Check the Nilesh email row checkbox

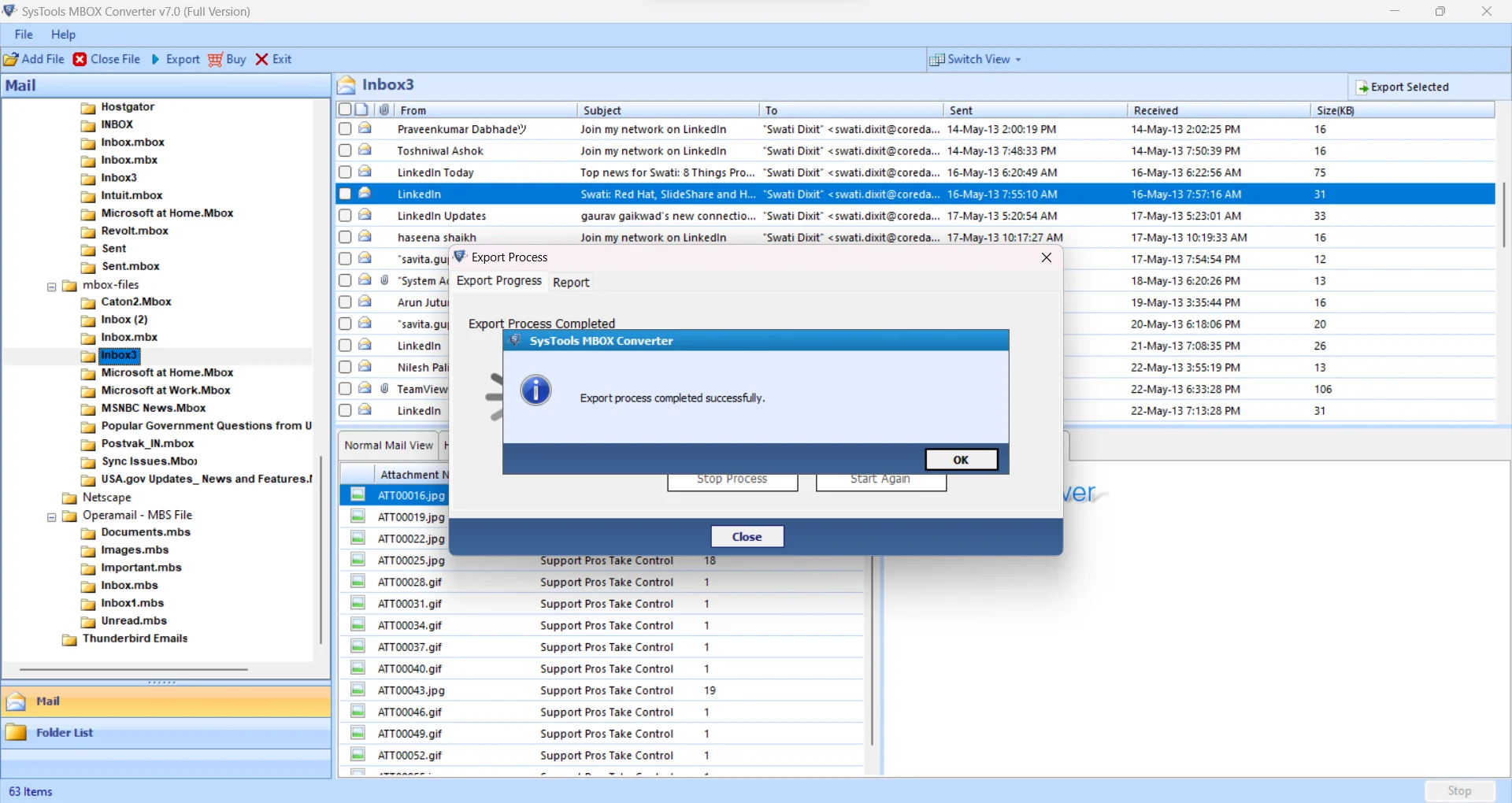point(345,367)
